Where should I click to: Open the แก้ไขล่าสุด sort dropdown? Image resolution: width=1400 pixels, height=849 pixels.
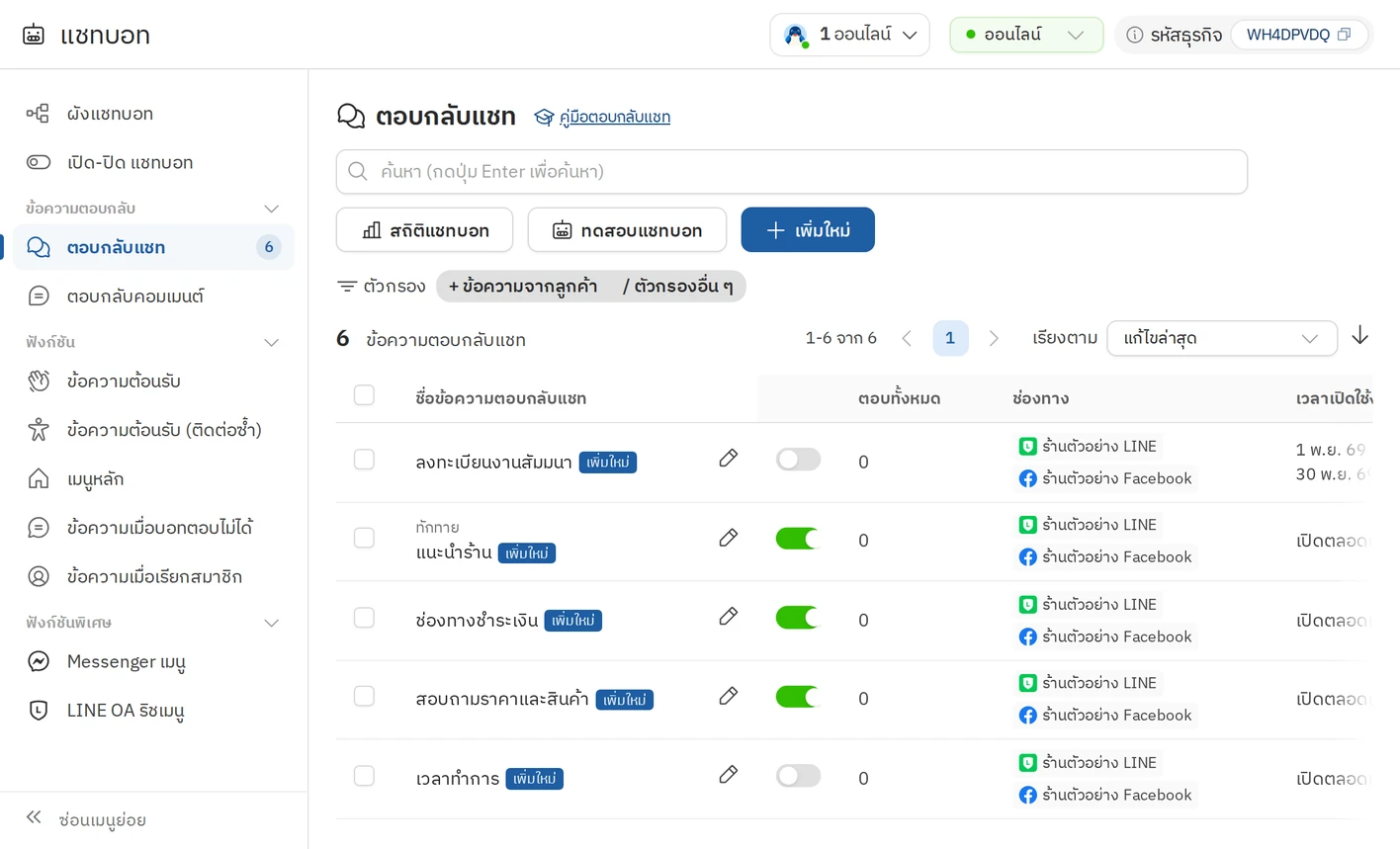[1222, 338]
